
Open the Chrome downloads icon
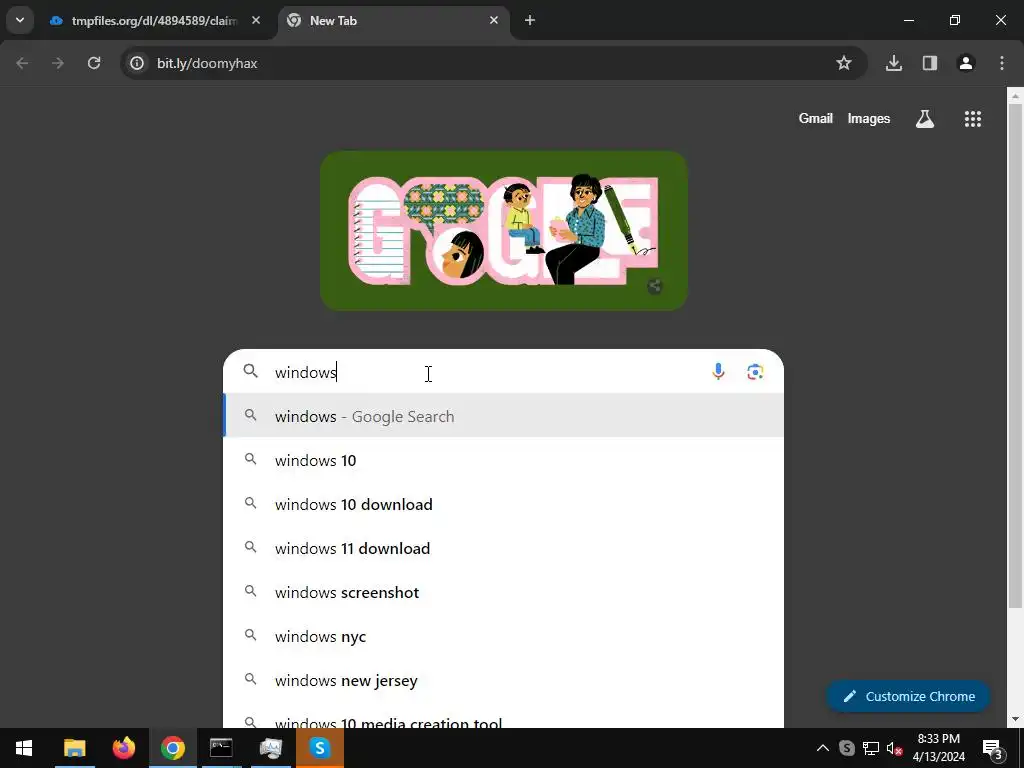coord(894,63)
